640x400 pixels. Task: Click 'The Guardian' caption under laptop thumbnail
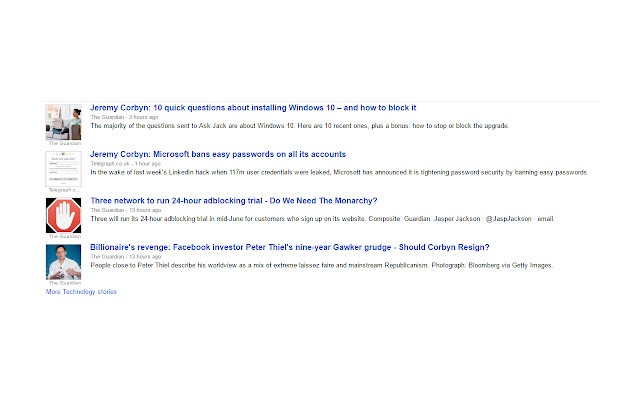(x=64, y=143)
